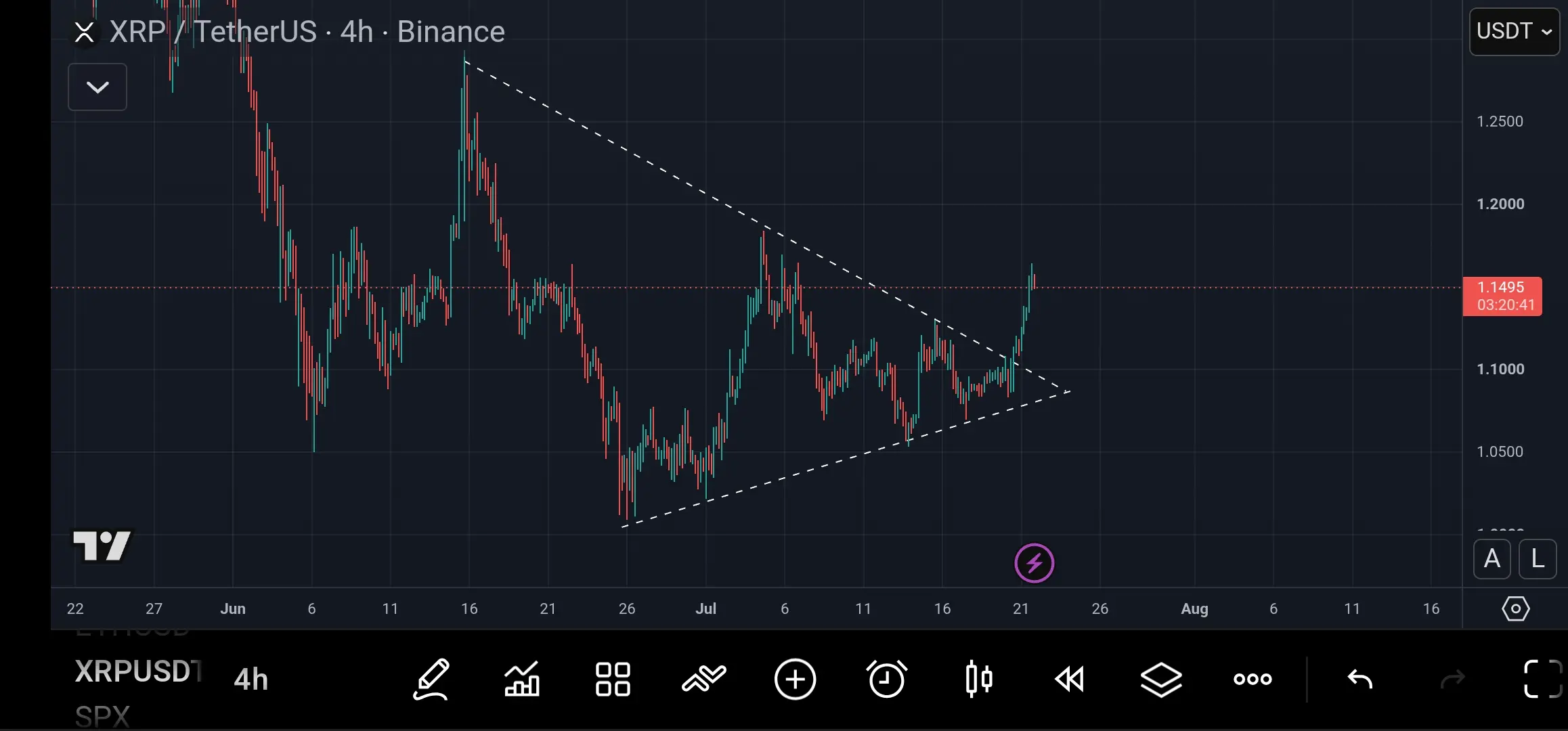Screen dimensions: 1568x731
Task: Change the 4h timeframe interval
Action: click(x=251, y=679)
